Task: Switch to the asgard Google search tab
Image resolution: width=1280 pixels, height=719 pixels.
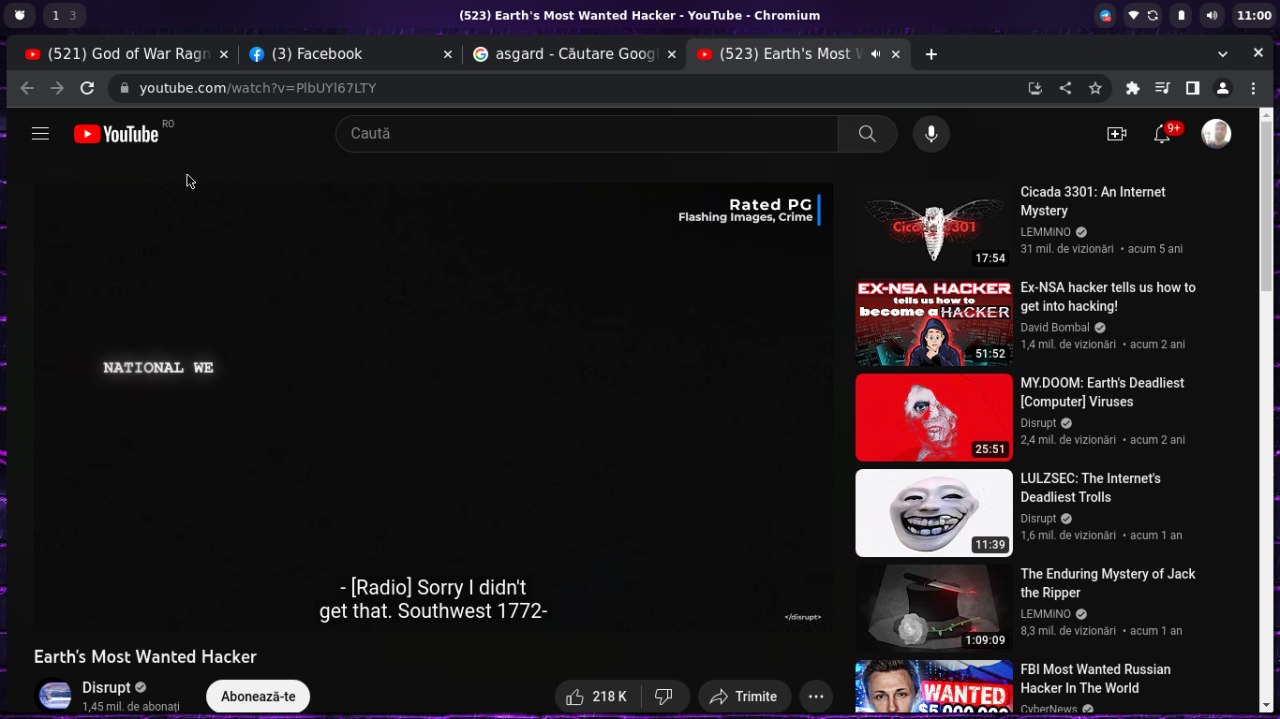Action: coord(574,54)
